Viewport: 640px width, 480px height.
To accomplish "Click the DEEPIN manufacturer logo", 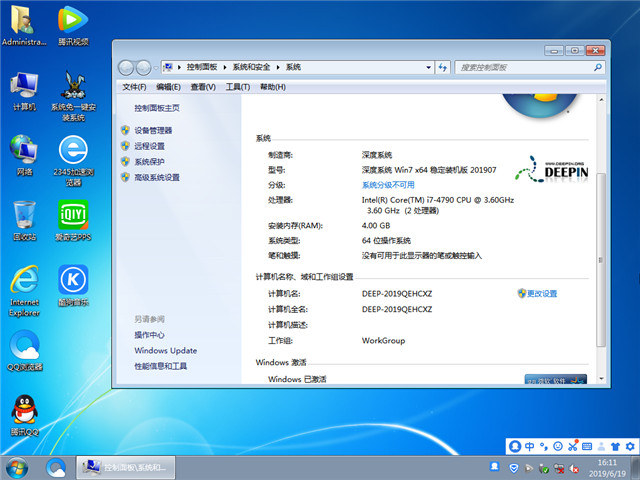I will (551, 170).
